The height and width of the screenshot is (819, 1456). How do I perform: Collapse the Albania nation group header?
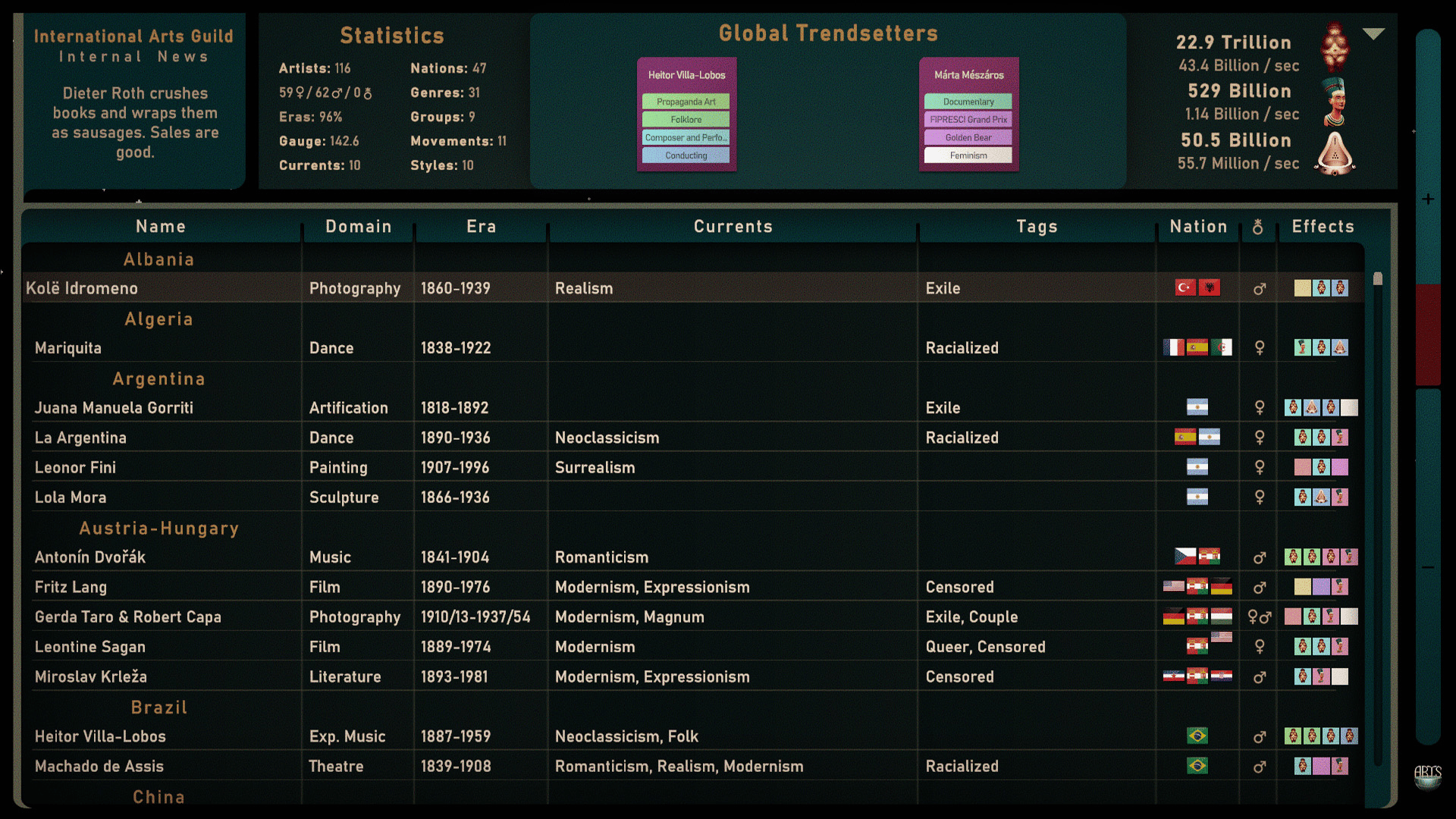pyautogui.click(x=159, y=259)
